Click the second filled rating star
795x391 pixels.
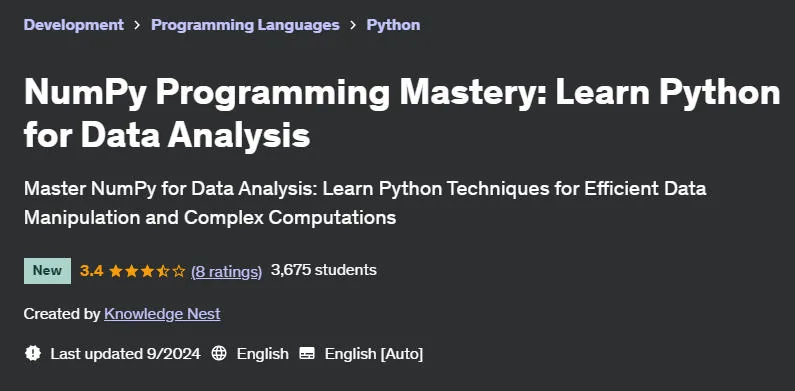coord(131,271)
